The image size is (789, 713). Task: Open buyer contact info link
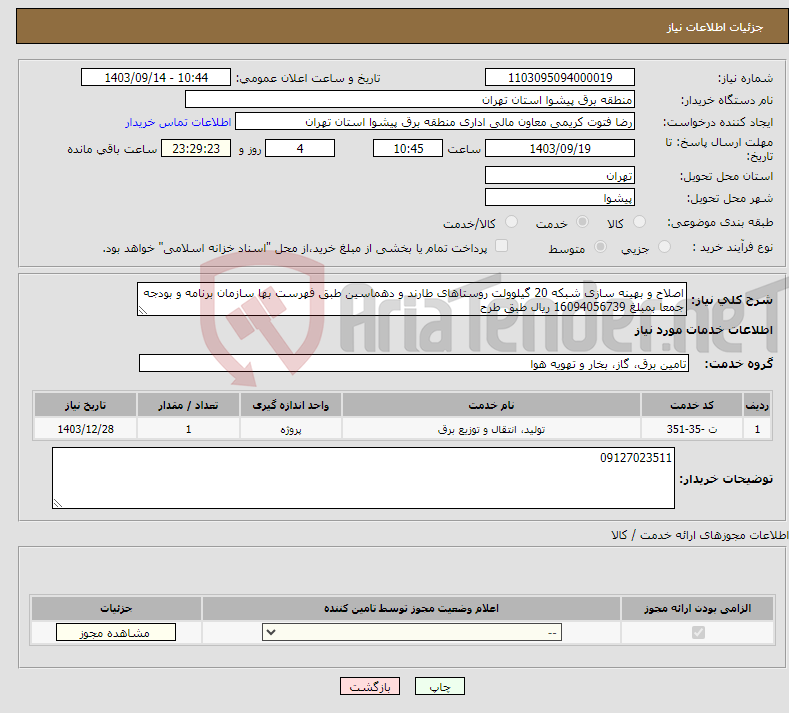point(178,122)
